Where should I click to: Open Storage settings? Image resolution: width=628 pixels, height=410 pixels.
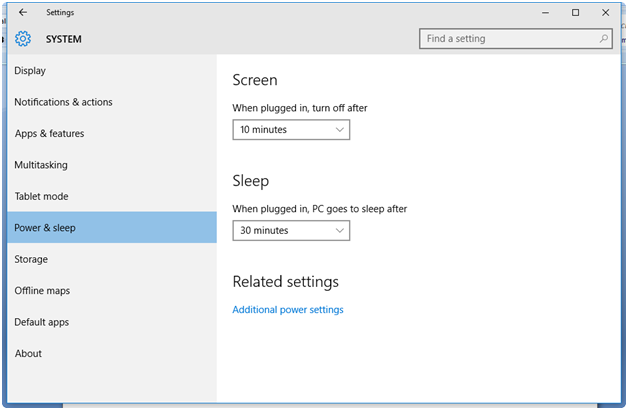pos(31,259)
